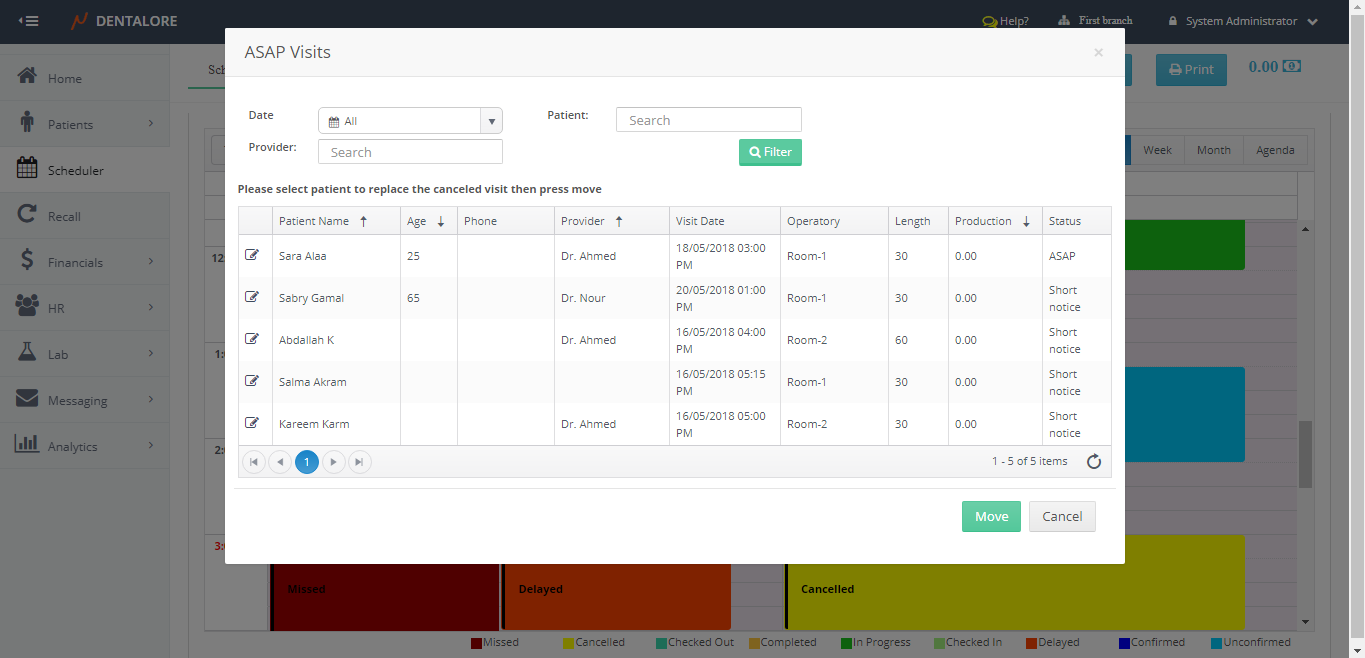
Task: Refresh the ASAP visits grid
Action: coord(1093,462)
